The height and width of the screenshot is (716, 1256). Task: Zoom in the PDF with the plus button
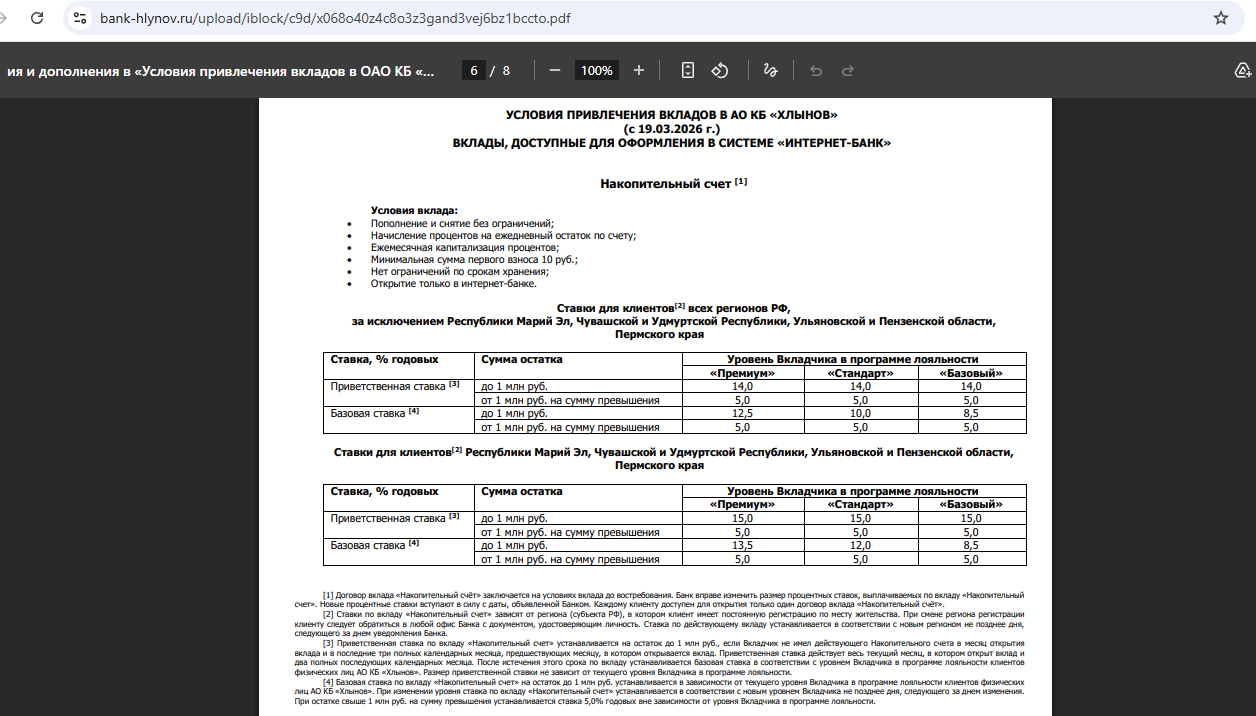(639, 70)
